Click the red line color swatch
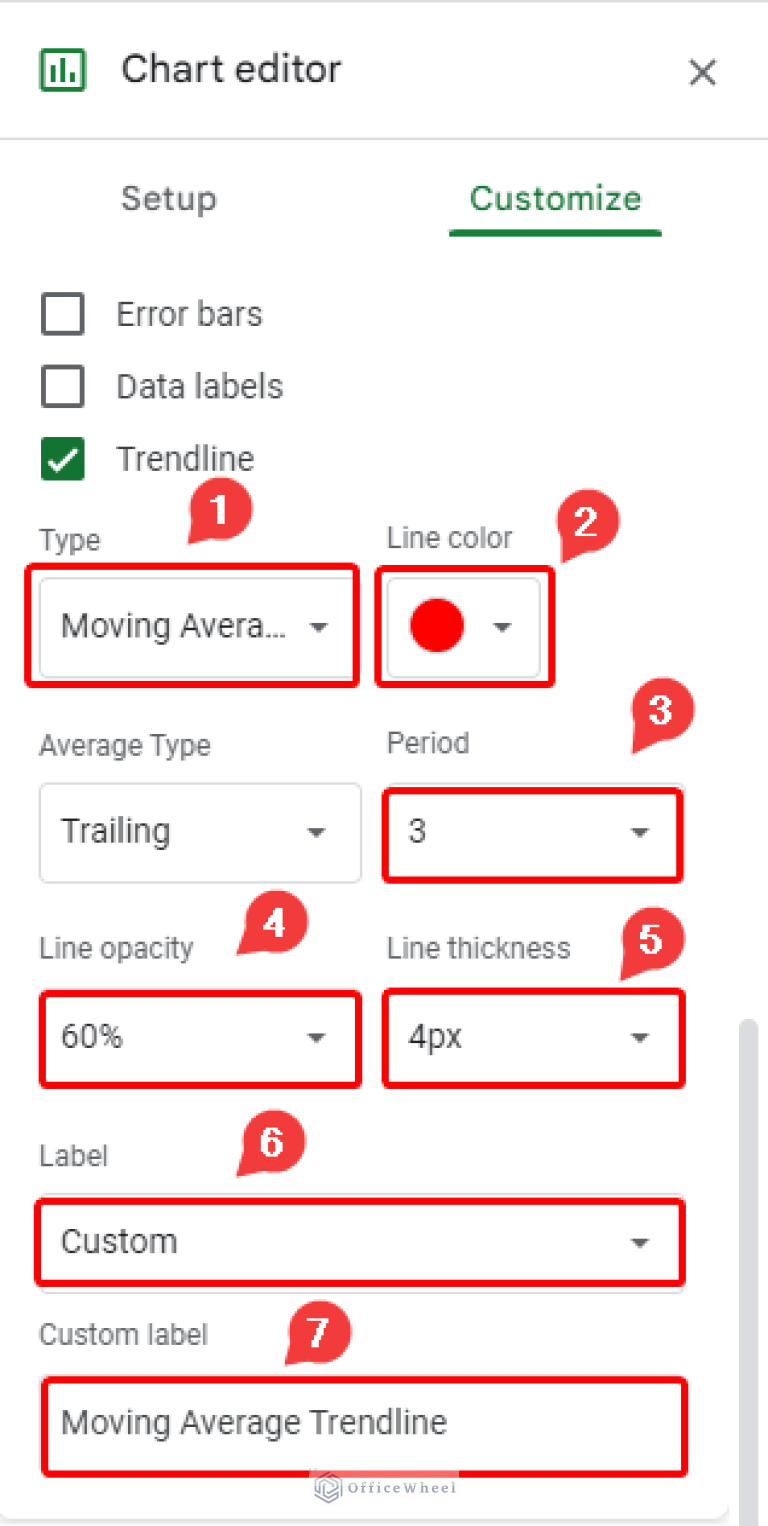Screen dimensions: 768x1526 [x=438, y=626]
